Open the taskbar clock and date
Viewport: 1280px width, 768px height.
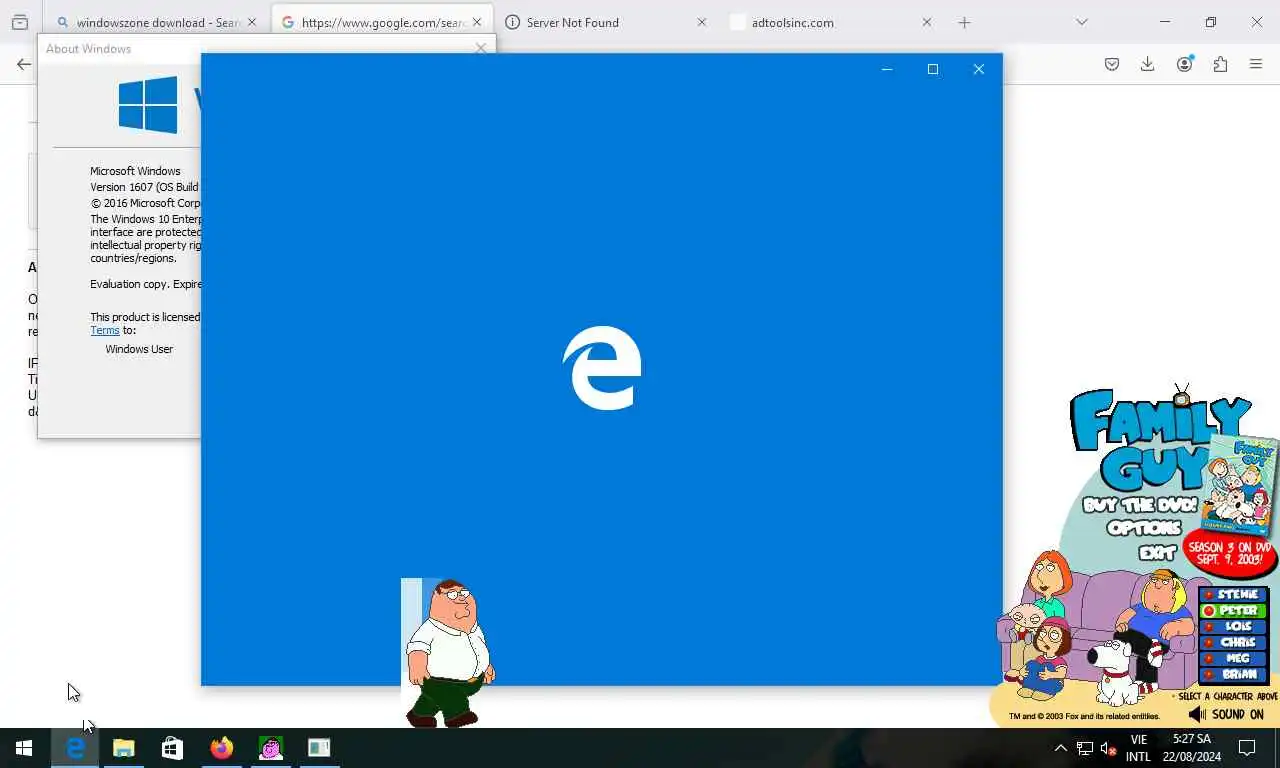tap(1192, 748)
